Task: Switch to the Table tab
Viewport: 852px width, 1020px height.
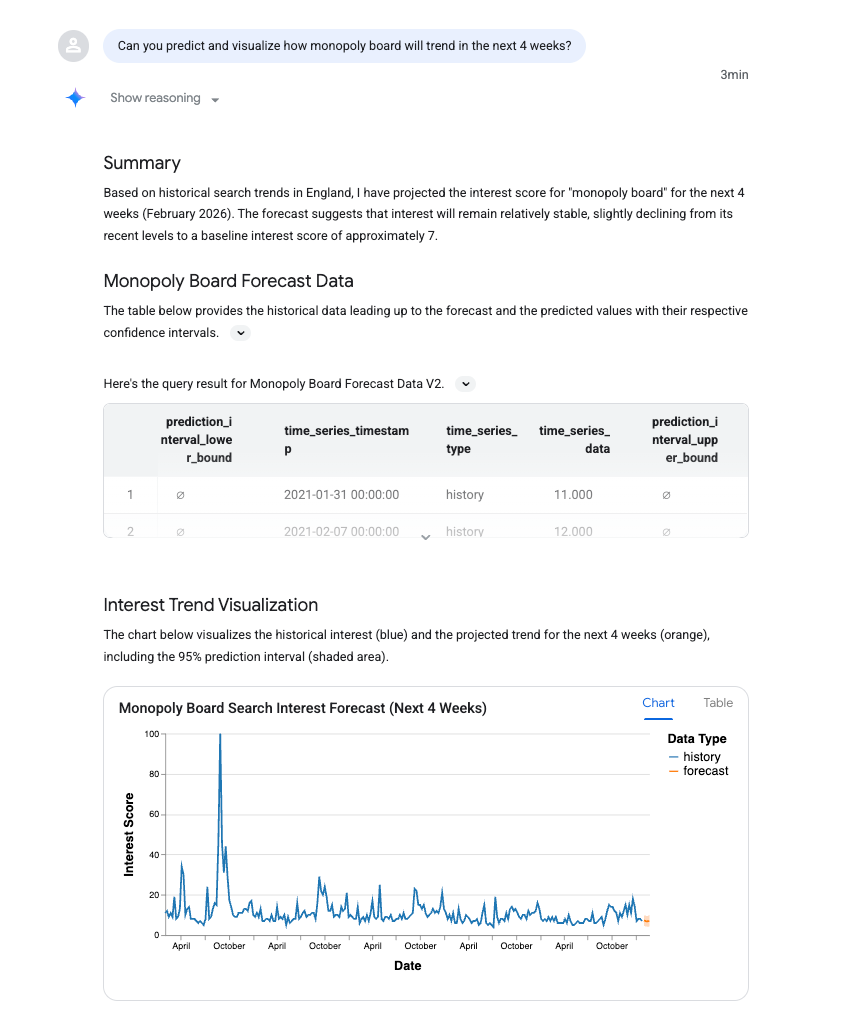Action: coord(718,703)
